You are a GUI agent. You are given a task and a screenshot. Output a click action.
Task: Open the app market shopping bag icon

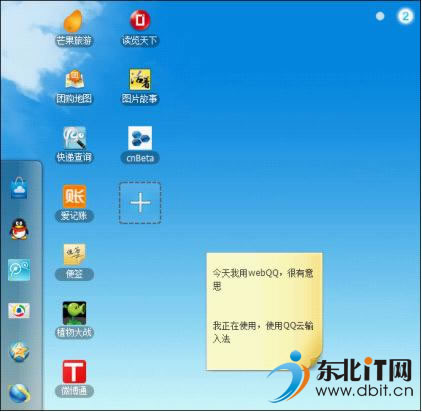(x=19, y=188)
